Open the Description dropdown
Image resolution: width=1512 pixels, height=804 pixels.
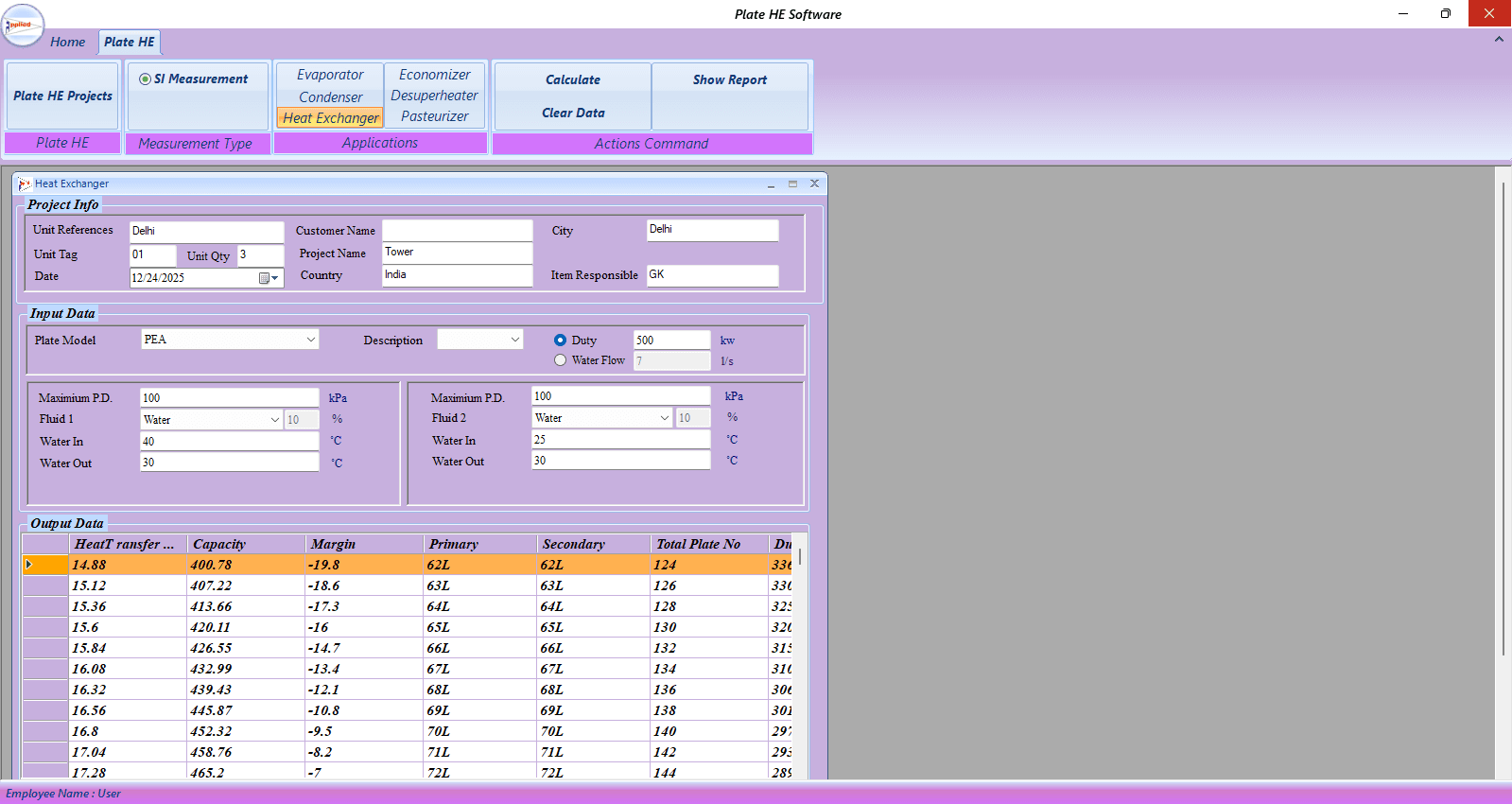pos(515,340)
